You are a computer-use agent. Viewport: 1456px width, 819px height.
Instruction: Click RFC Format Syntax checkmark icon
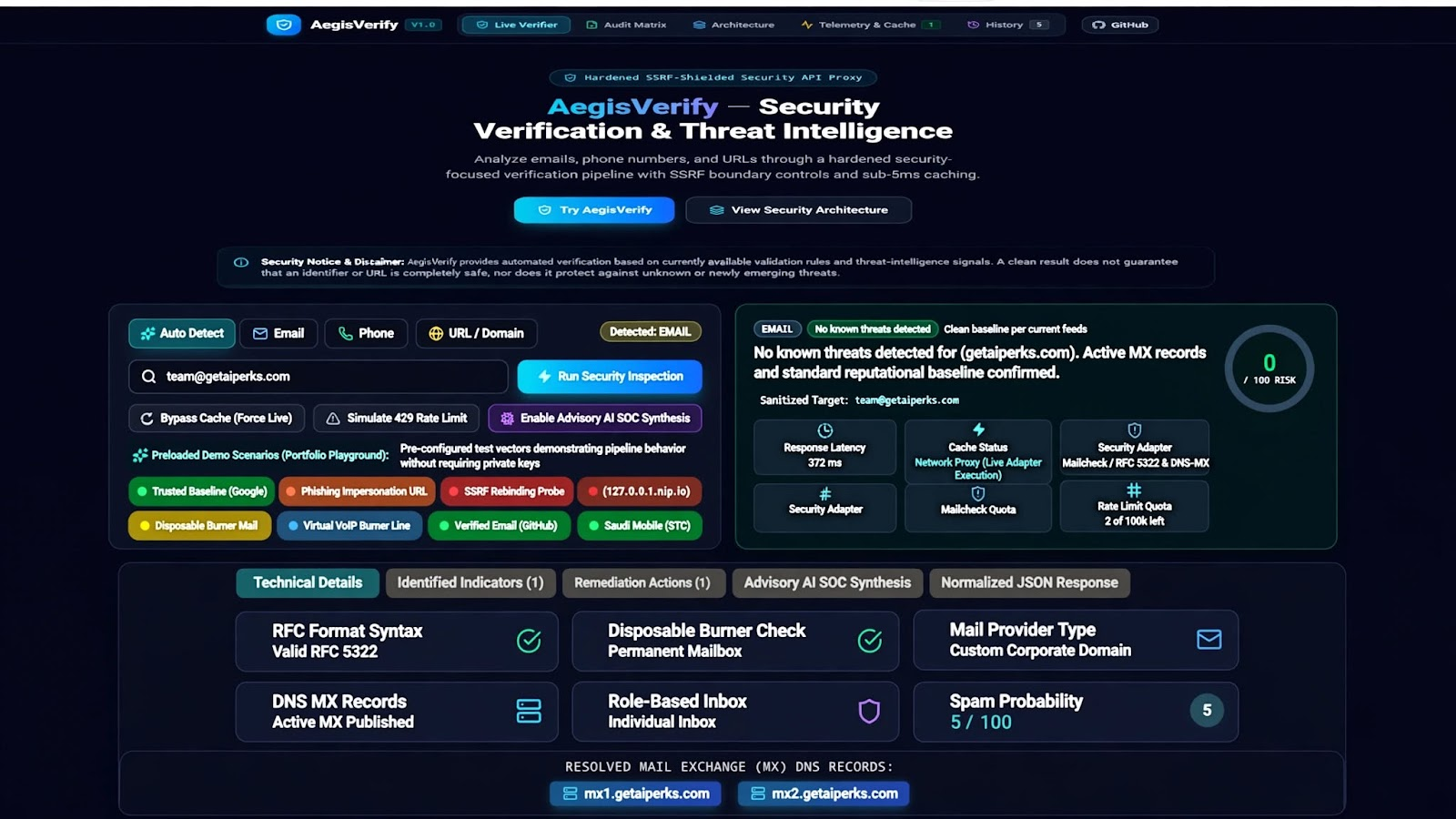pyautogui.click(x=529, y=642)
